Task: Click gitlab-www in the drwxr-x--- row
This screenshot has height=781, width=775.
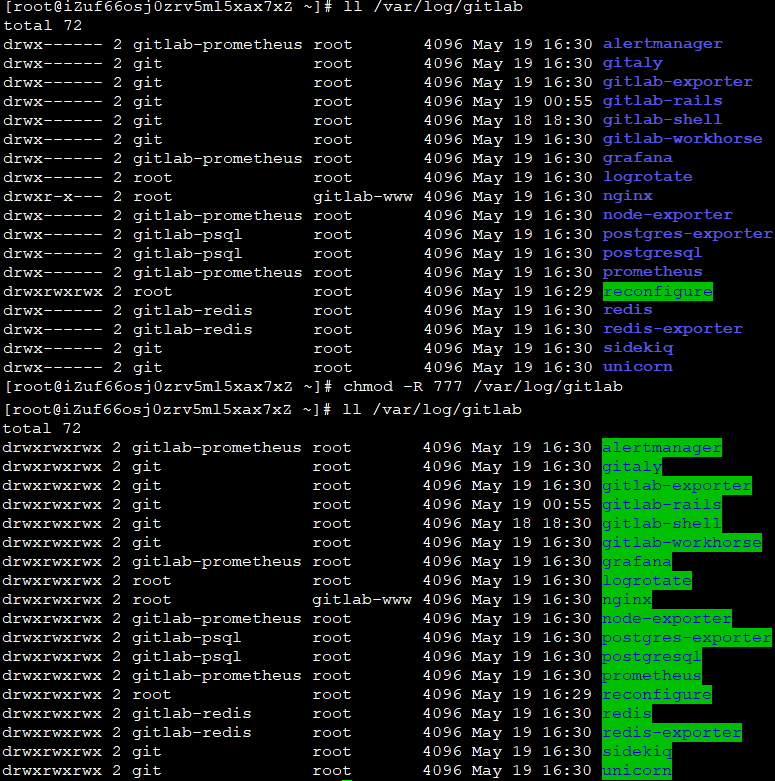Action: click(363, 197)
